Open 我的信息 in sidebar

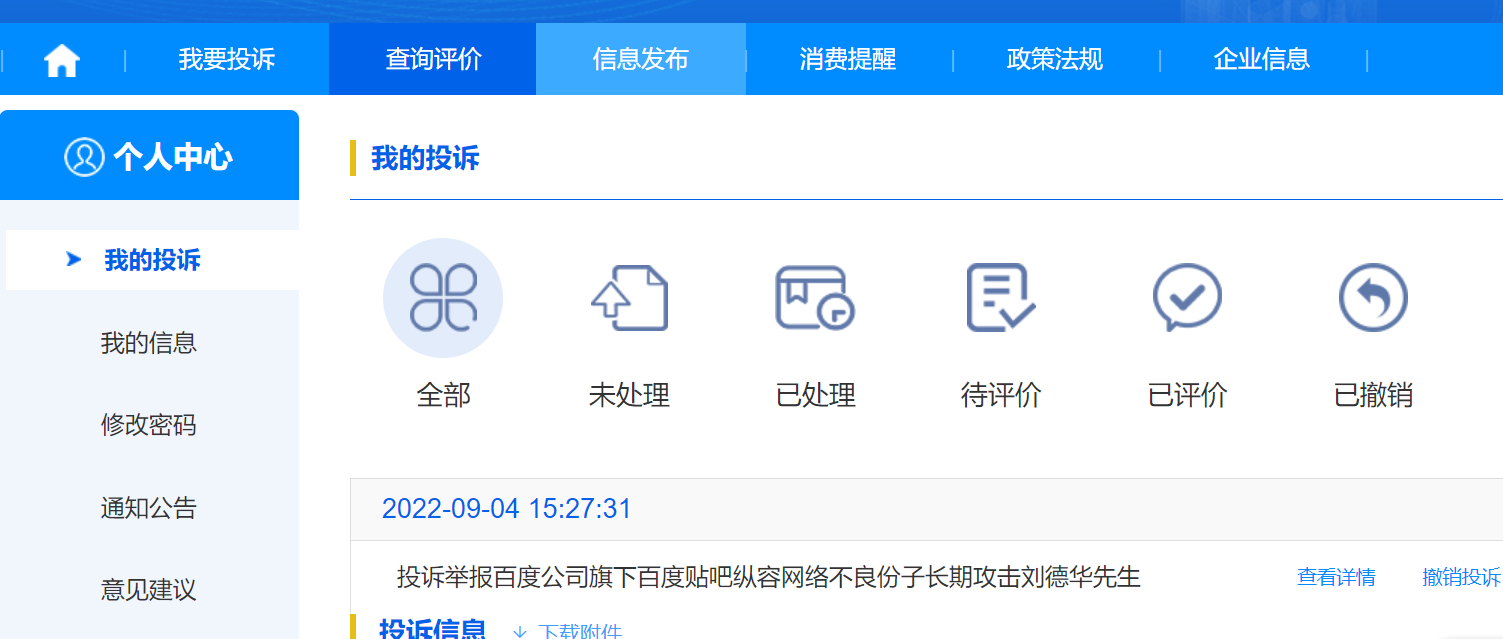pos(149,343)
